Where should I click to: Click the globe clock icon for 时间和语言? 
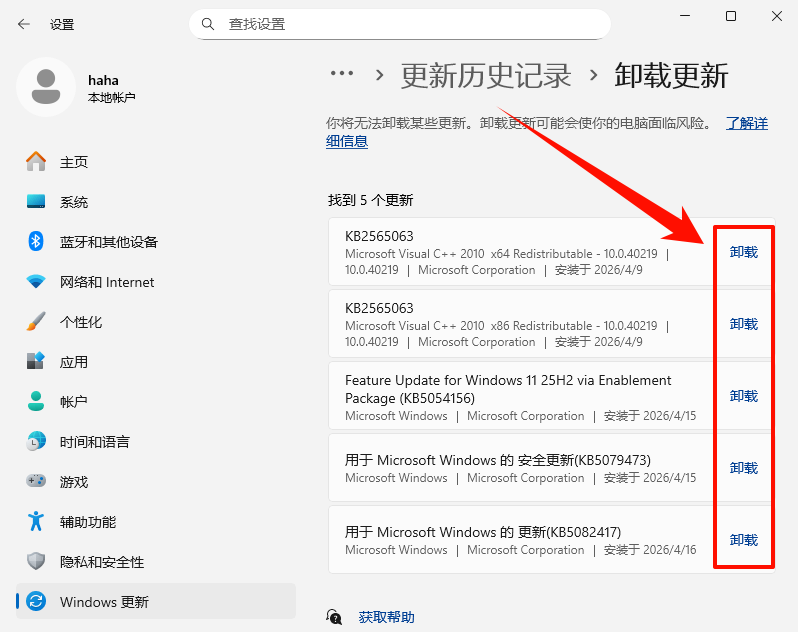pos(36,441)
